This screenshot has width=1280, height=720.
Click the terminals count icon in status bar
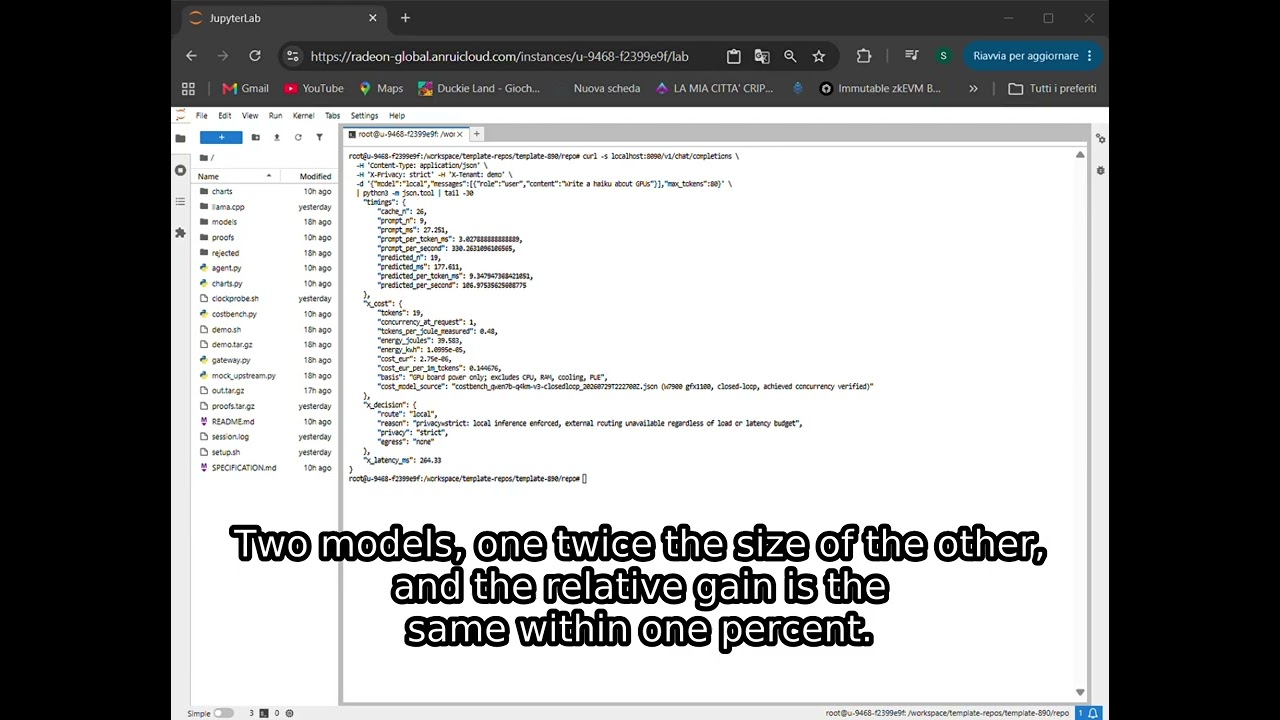point(264,713)
